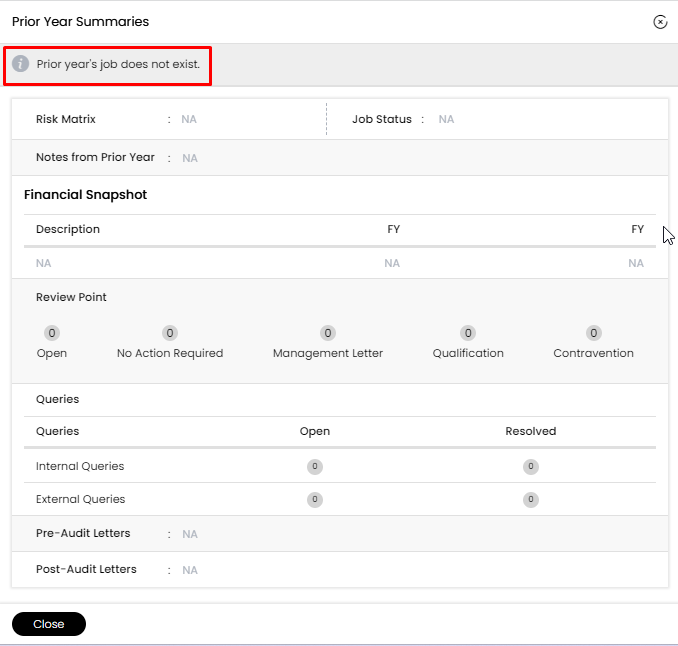Click the Qualification count badge
The height and width of the screenshot is (646, 678).
click(x=467, y=333)
